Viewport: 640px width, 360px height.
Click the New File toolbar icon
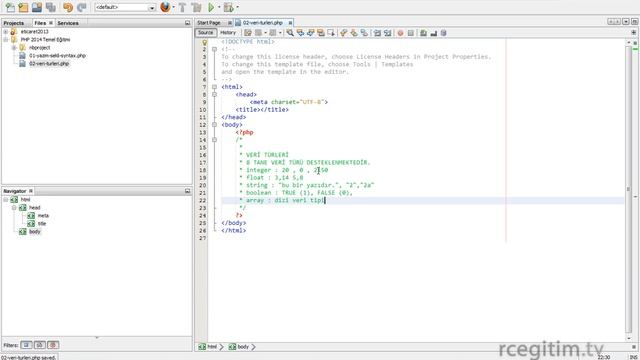point(10,7)
